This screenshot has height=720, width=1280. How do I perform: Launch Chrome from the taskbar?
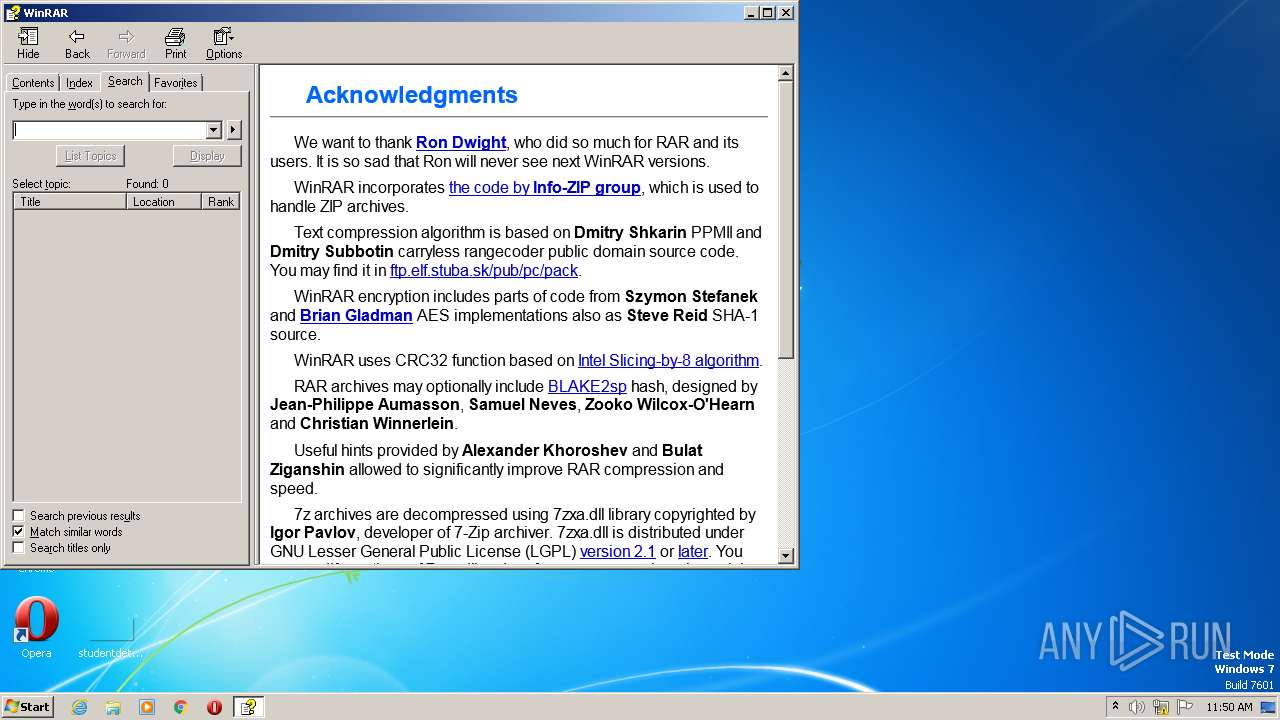[x=181, y=707]
